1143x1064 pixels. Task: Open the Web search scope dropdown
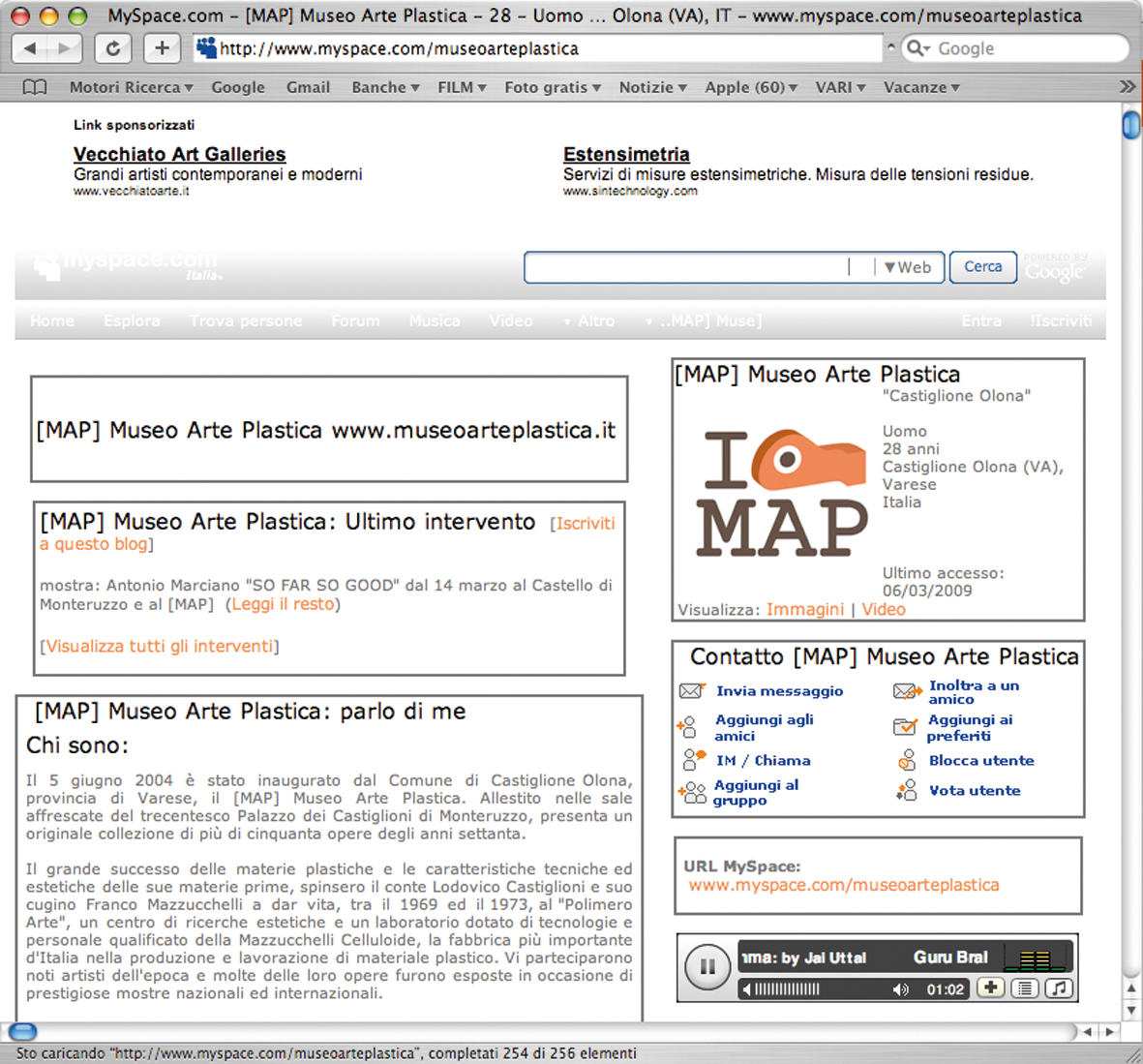[908, 267]
